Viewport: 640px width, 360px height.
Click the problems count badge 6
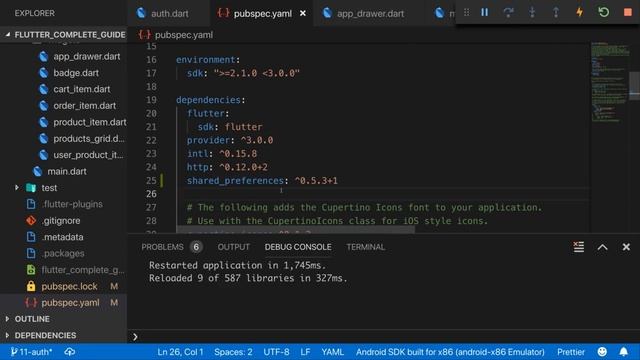(x=196, y=247)
